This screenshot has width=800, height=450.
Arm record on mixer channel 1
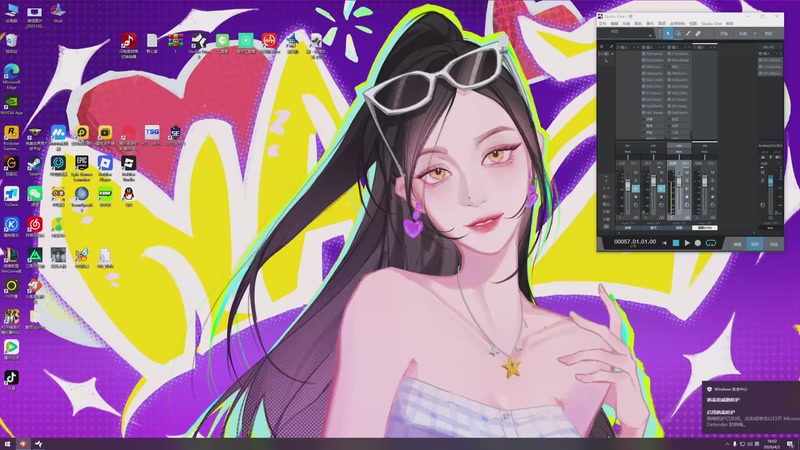pyautogui.click(x=636, y=197)
